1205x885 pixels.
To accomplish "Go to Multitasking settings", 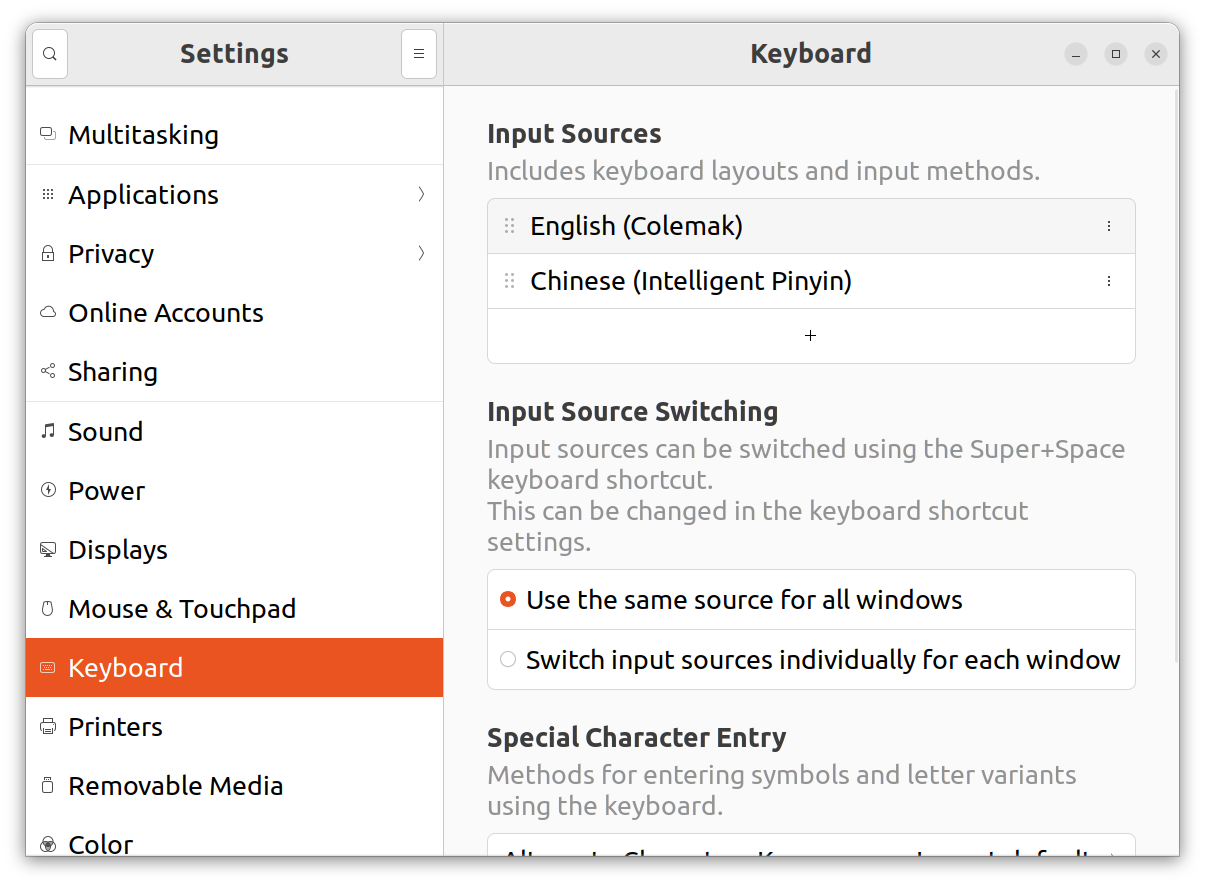I will click(x=234, y=135).
